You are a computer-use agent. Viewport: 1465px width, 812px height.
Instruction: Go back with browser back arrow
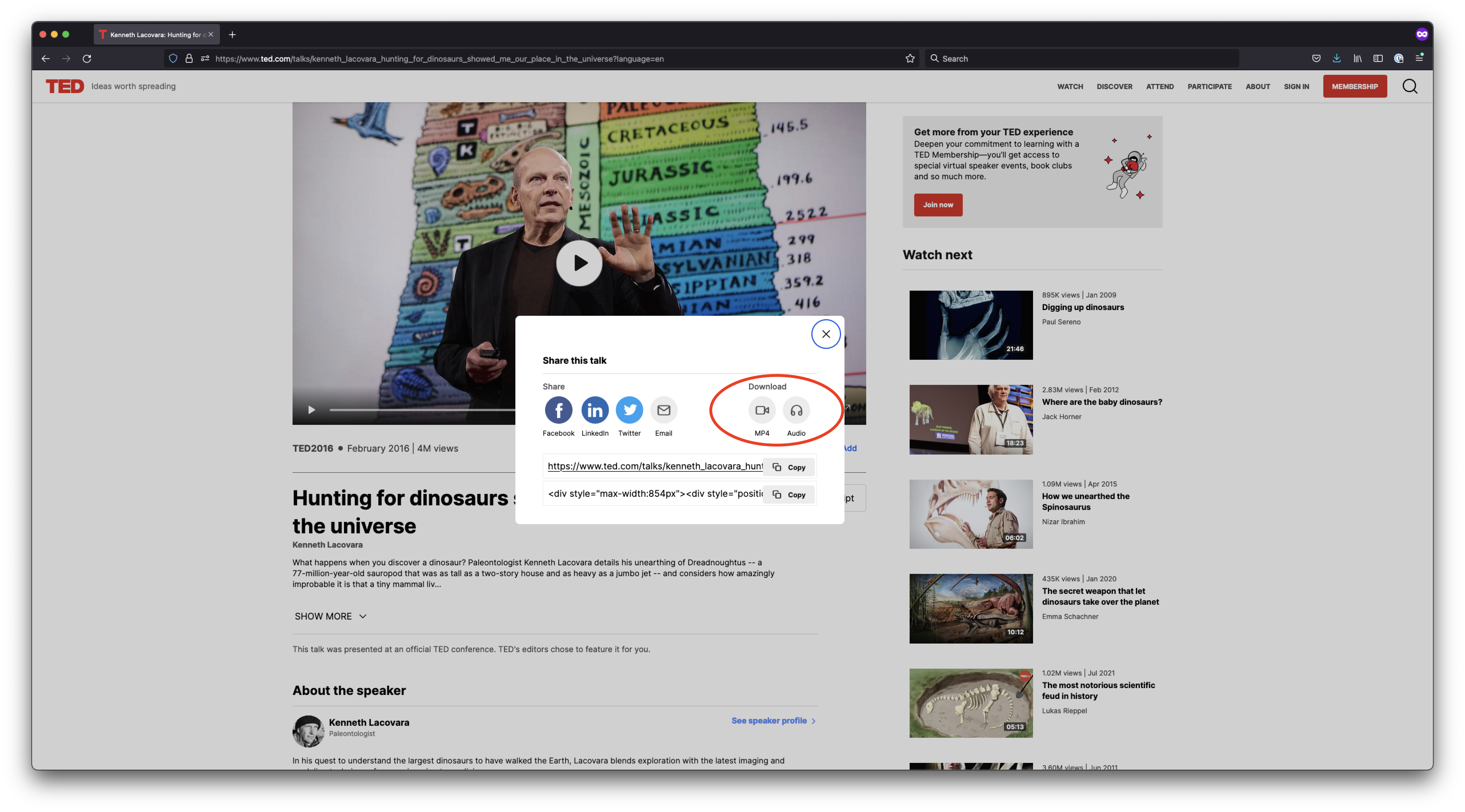(45, 59)
